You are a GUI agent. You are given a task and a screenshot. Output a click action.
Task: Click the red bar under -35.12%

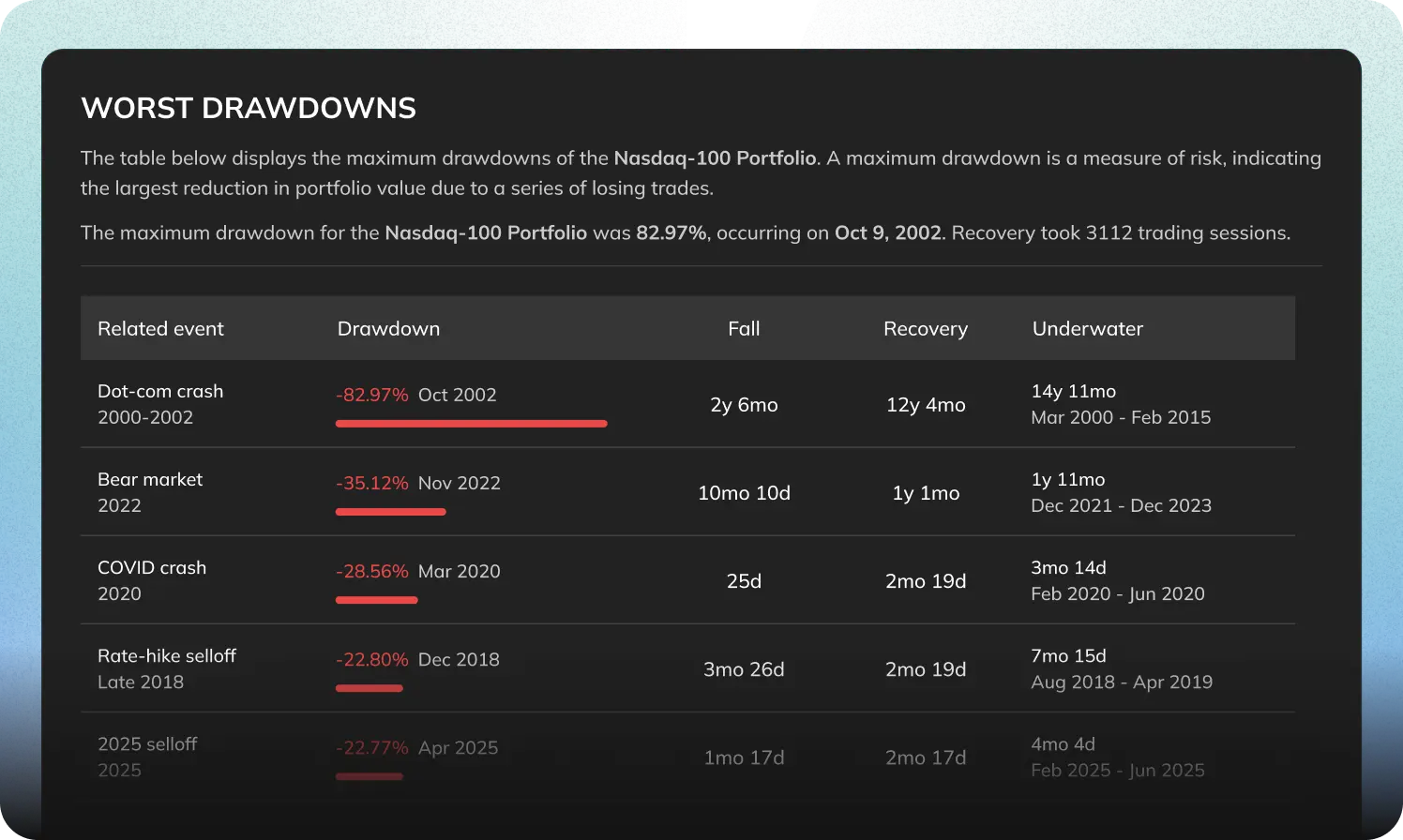point(391,512)
